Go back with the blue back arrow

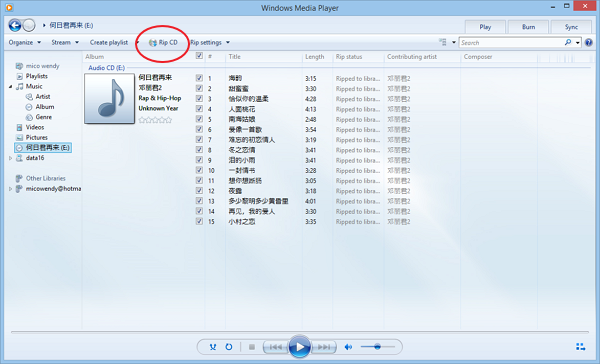[15, 25]
